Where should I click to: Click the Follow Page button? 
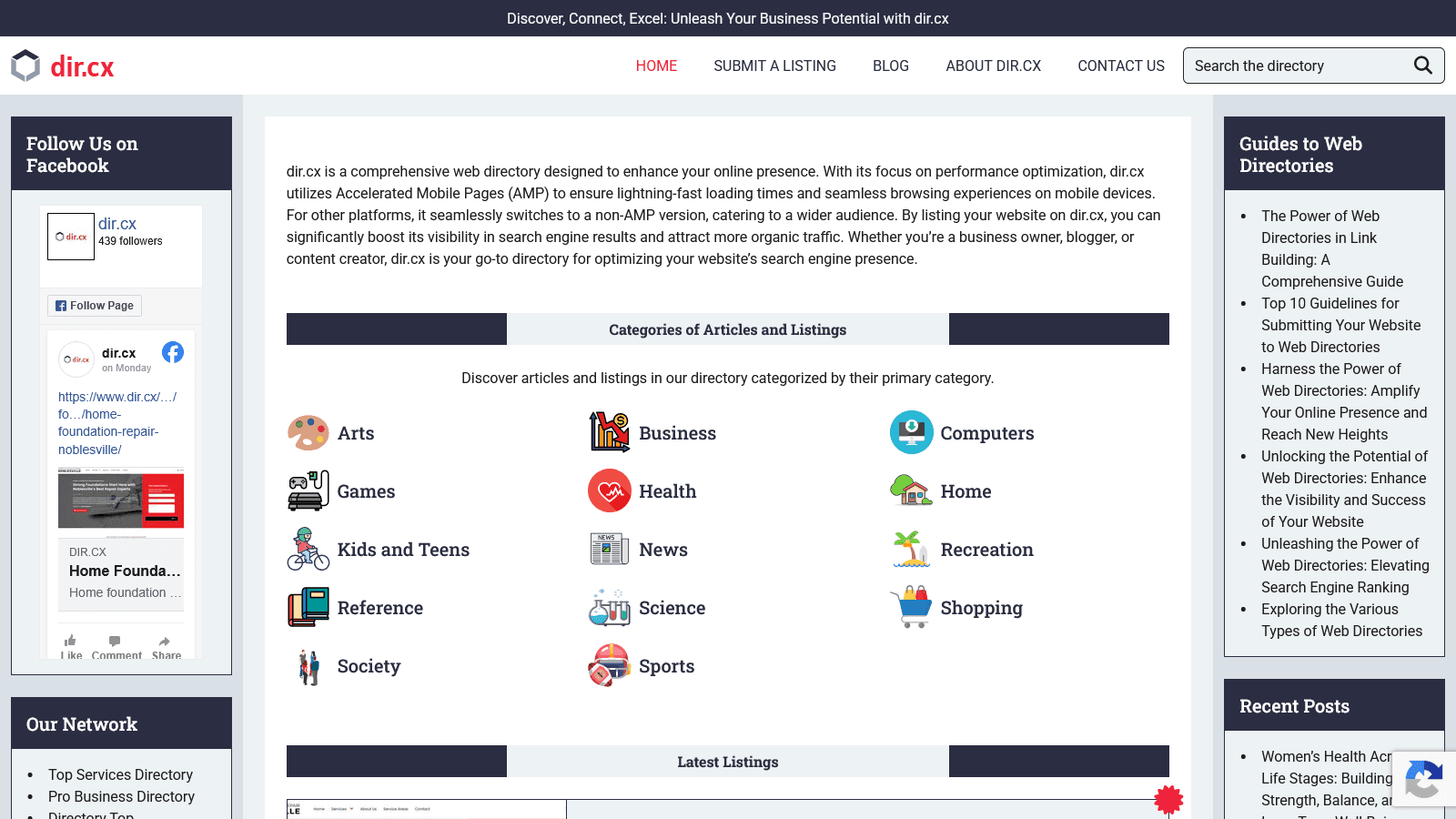click(x=95, y=306)
